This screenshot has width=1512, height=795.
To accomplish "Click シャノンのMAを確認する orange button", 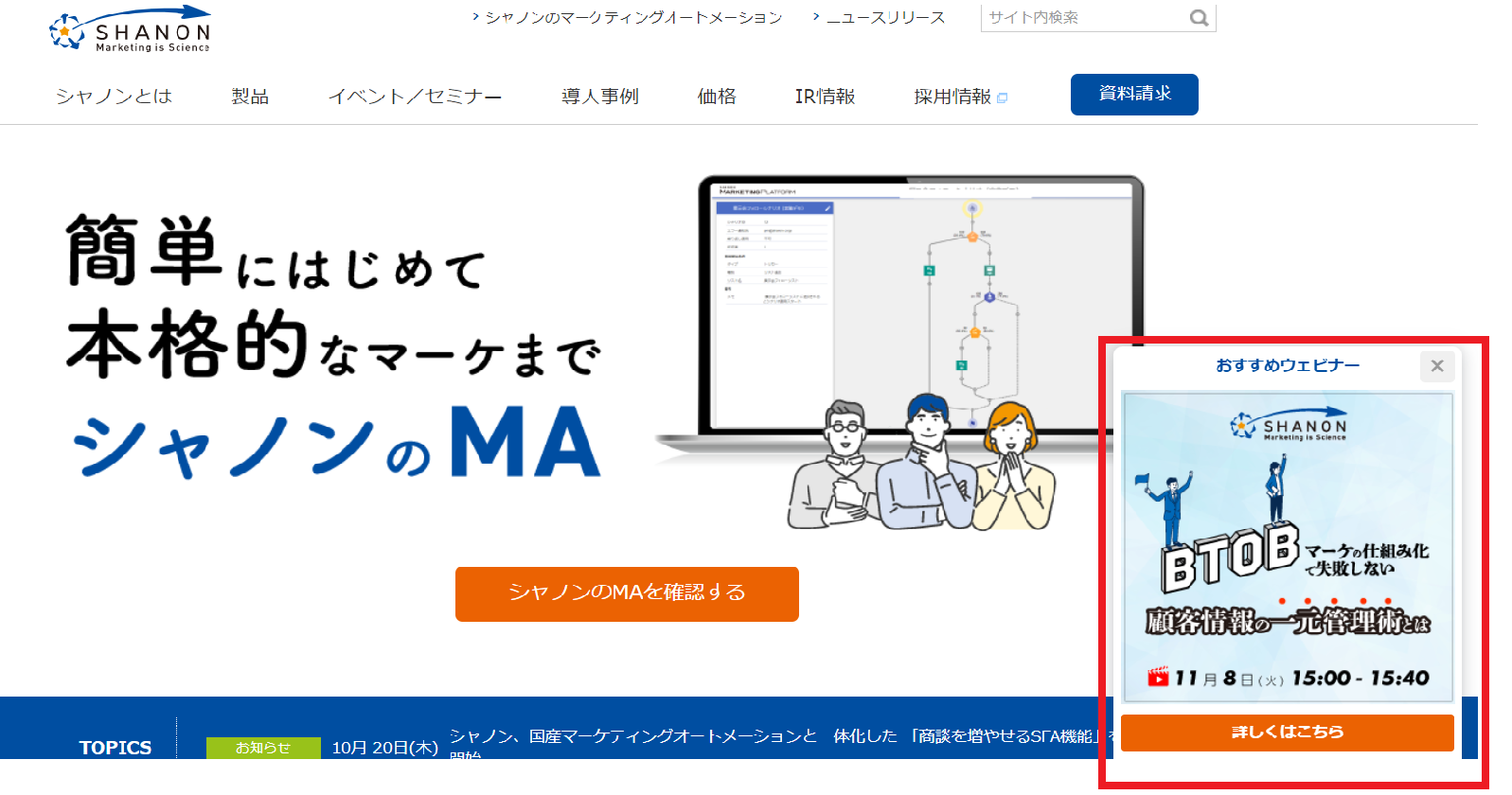I will 627,593.
